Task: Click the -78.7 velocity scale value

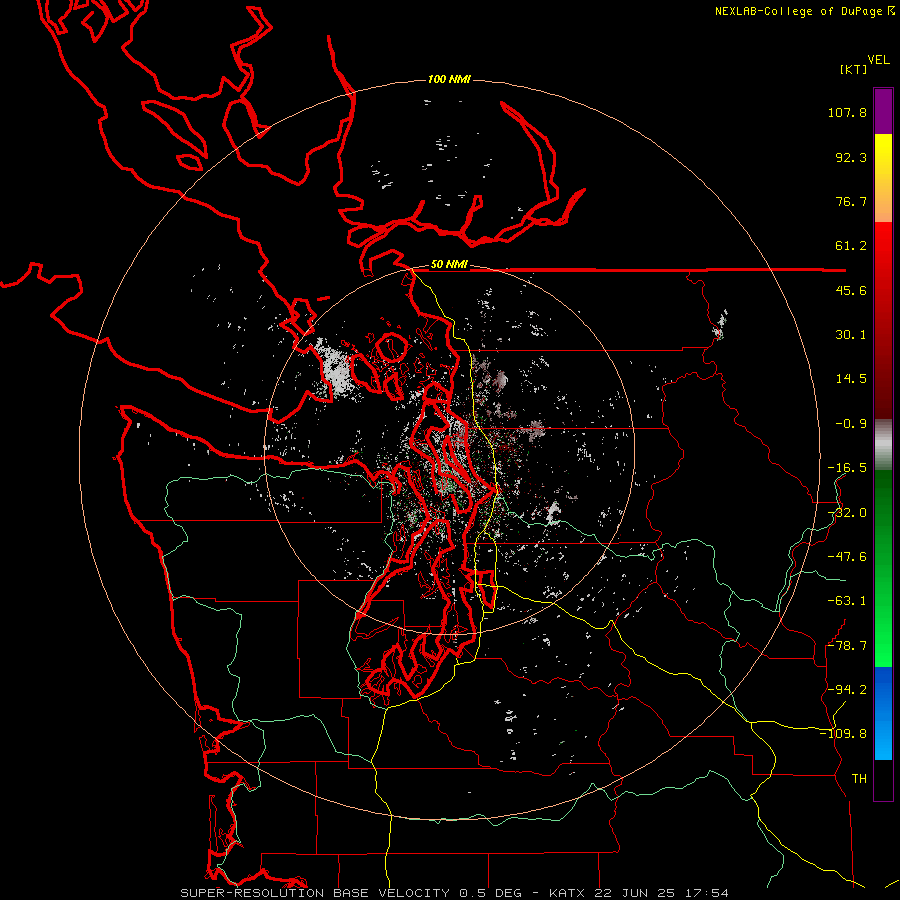Action: pyautogui.click(x=847, y=646)
